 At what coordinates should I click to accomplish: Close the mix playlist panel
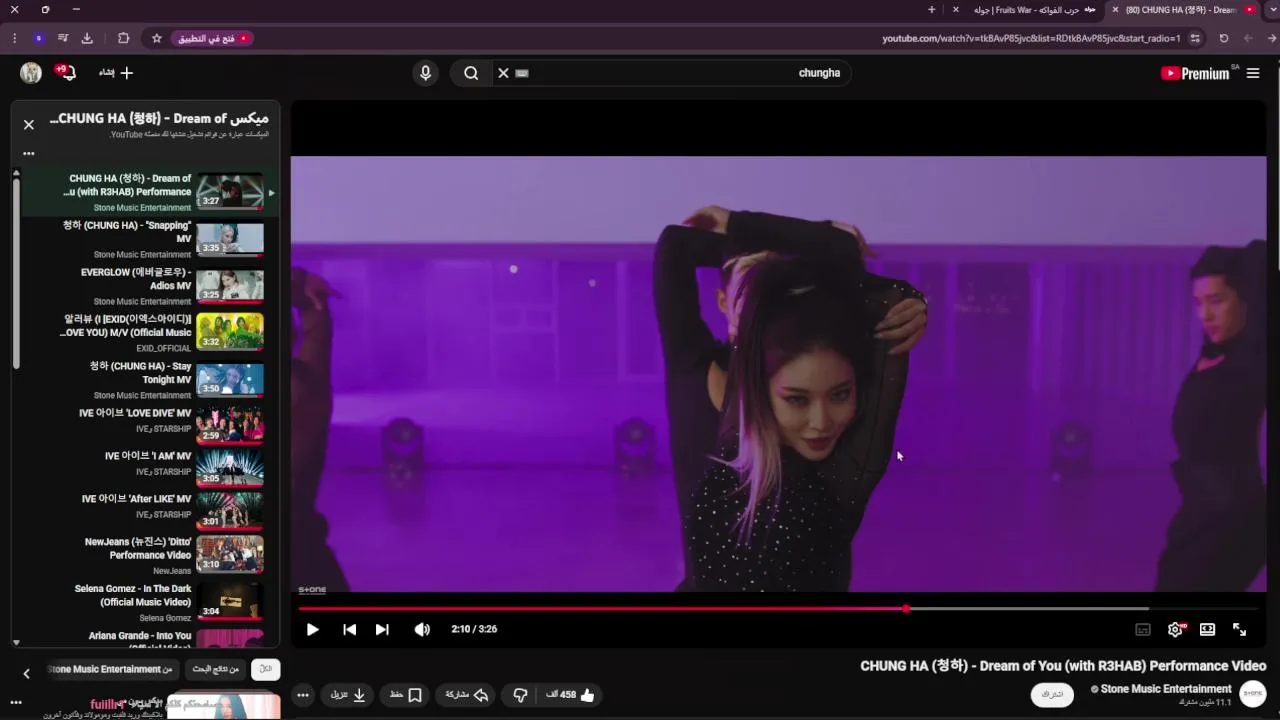(x=29, y=125)
